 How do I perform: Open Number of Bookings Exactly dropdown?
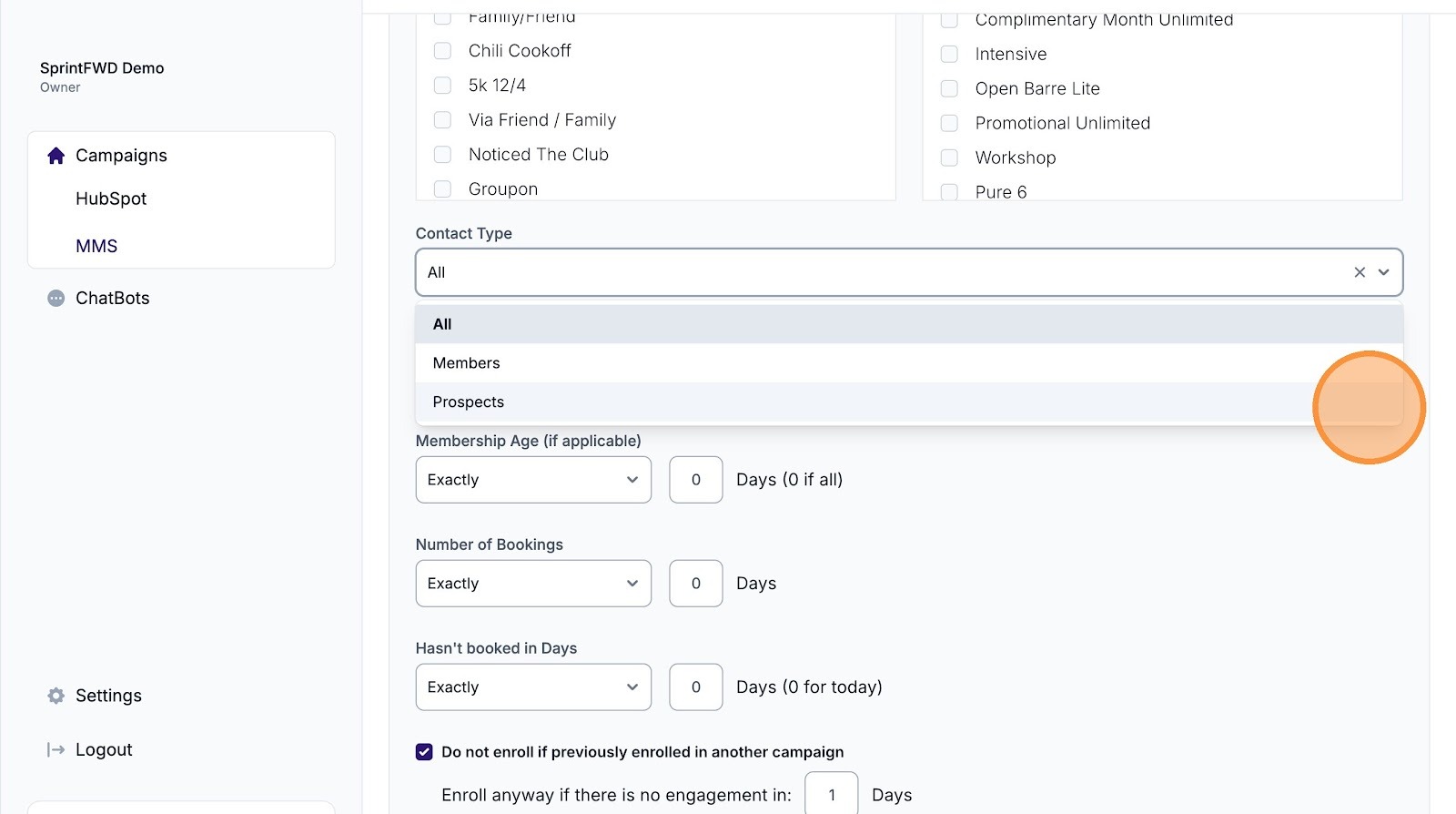point(533,584)
